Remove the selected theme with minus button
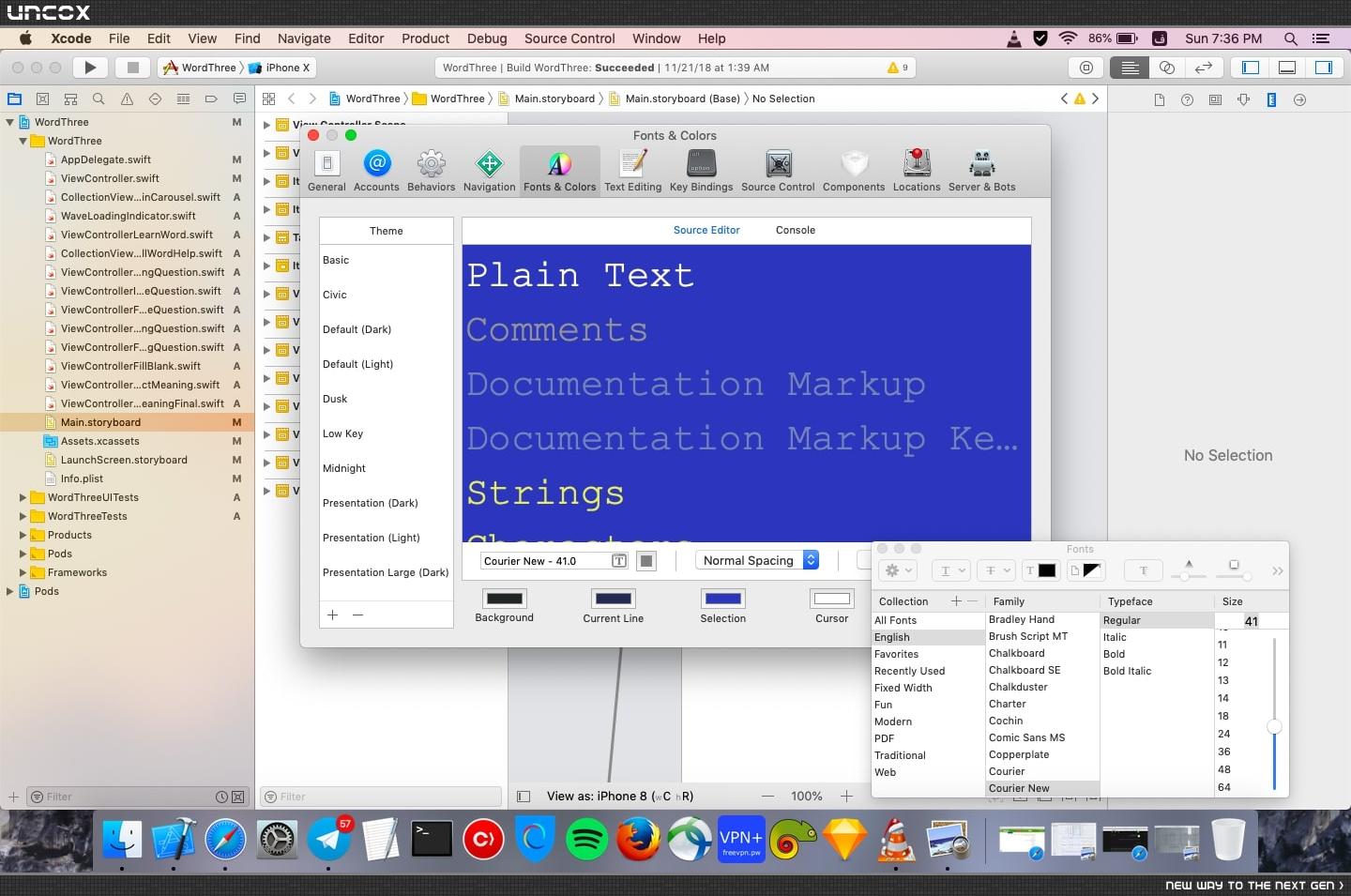The image size is (1351, 896). [x=357, y=615]
